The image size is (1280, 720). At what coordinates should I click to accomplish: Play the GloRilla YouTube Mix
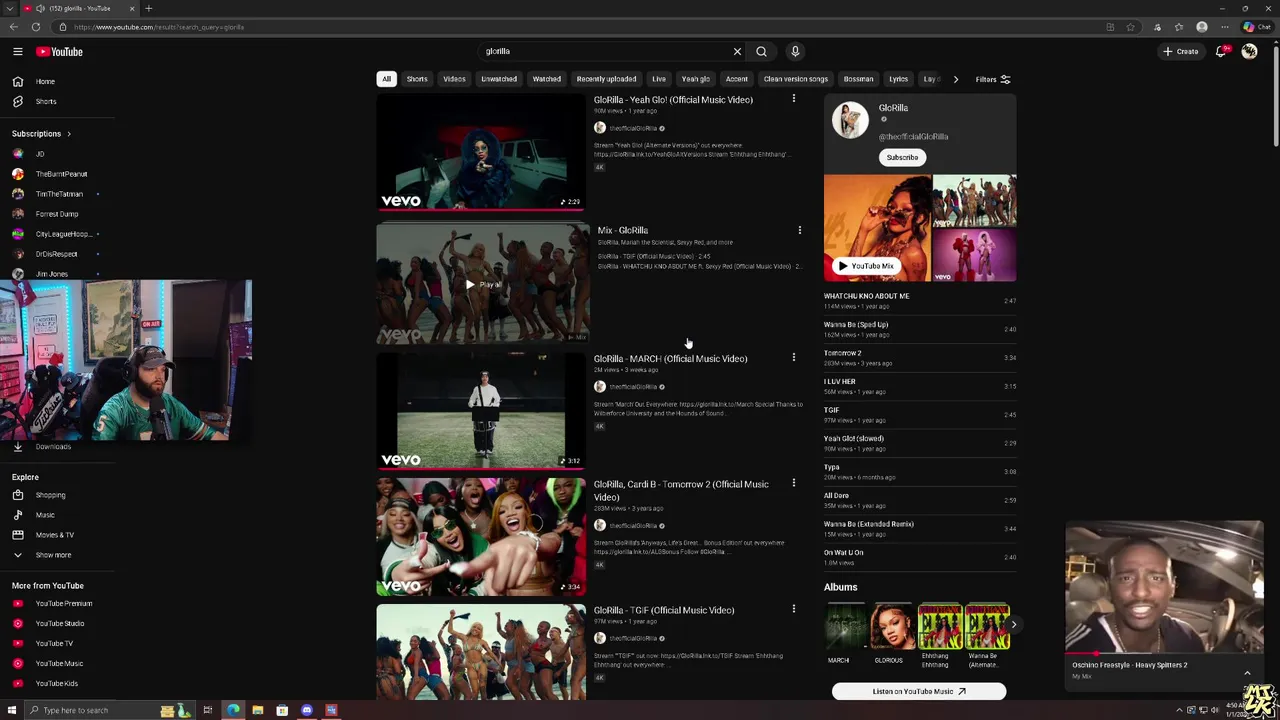click(866, 266)
